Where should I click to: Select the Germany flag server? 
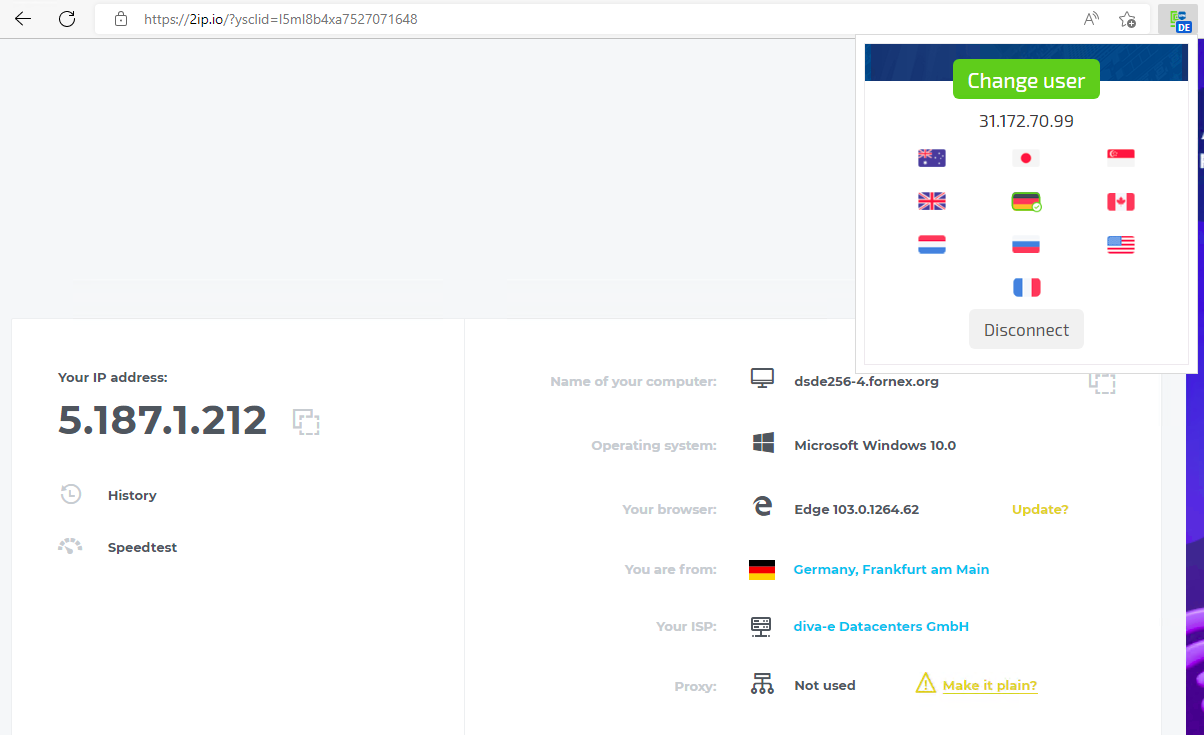[1026, 201]
